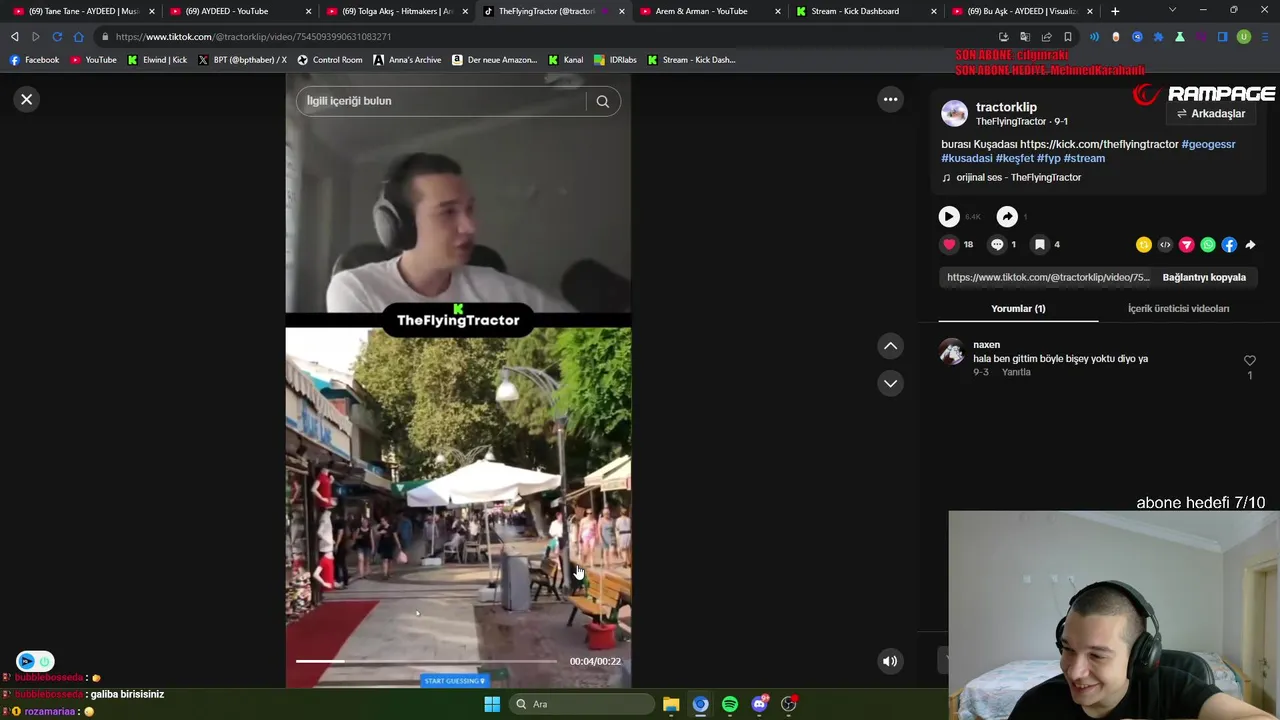Click the white share count icon

click(x=1007, y=216)
